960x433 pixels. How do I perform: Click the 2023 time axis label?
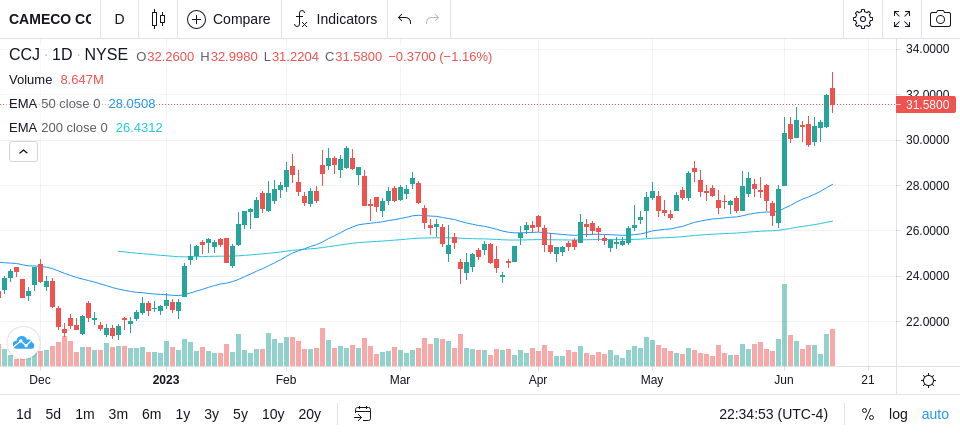pos(166,380)
